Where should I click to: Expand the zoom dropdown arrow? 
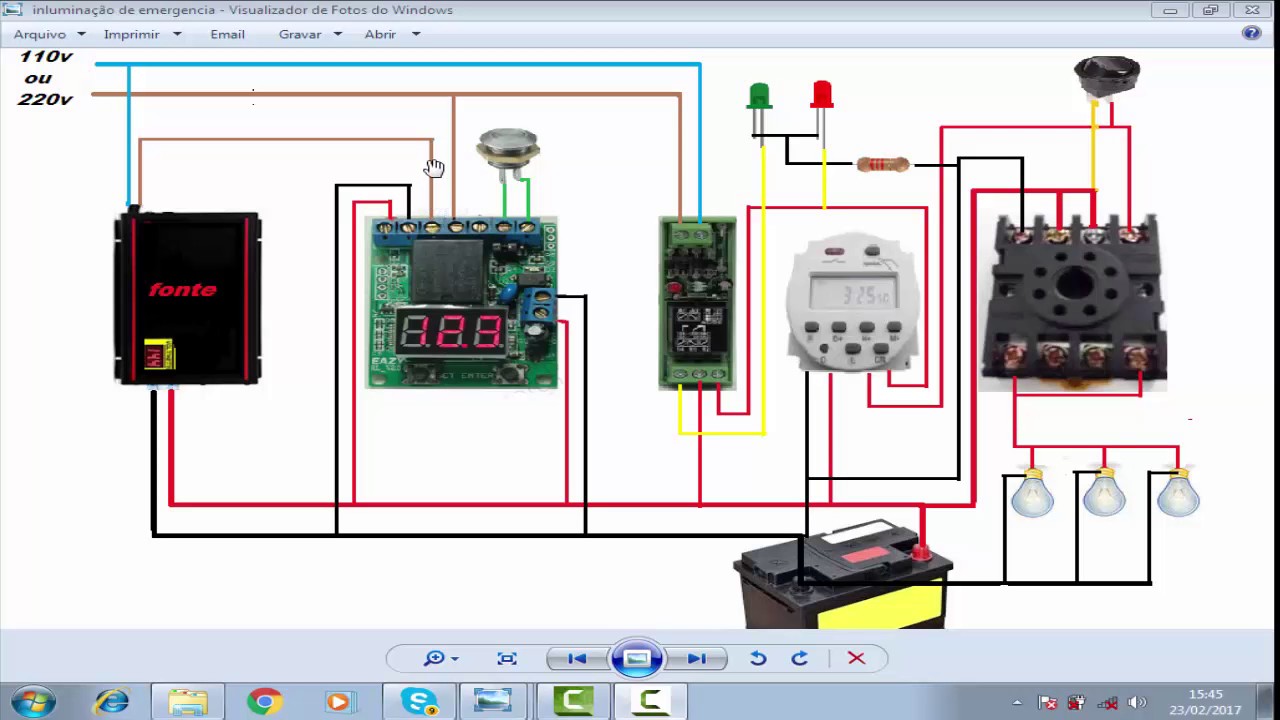[455, 659]
